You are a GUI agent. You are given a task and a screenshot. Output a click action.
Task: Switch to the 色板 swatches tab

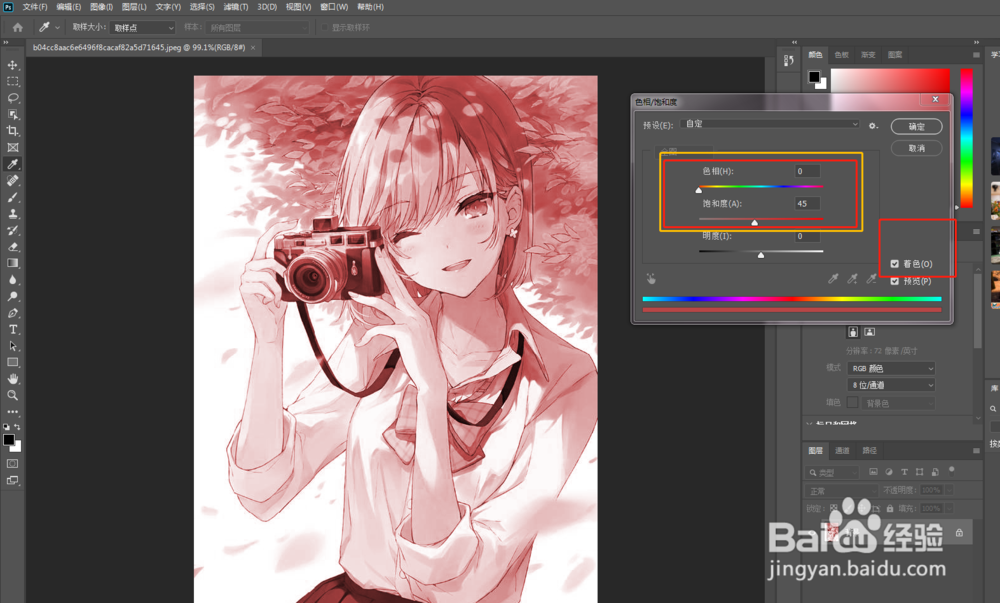pos(842,55)
